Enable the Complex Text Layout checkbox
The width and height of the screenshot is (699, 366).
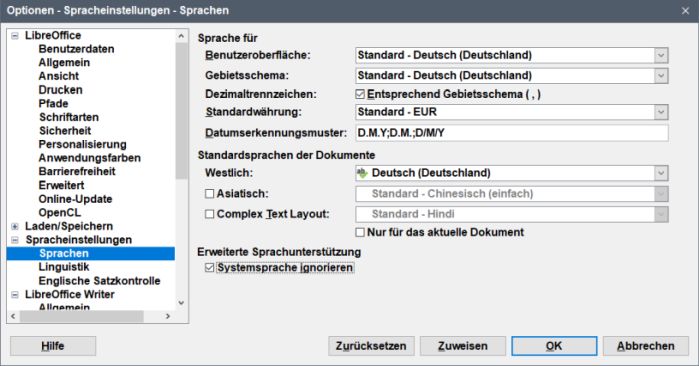tap(210, 214)
